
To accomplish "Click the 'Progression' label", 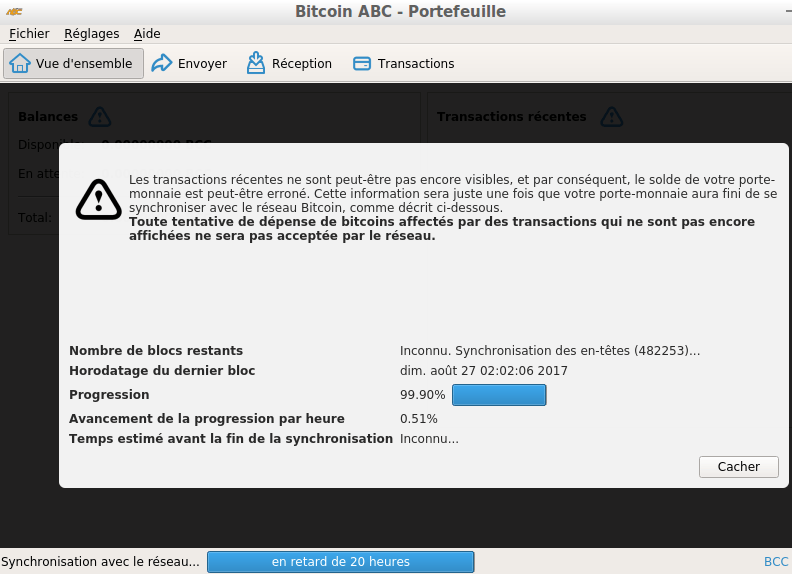I will click(x=109, y=395).
